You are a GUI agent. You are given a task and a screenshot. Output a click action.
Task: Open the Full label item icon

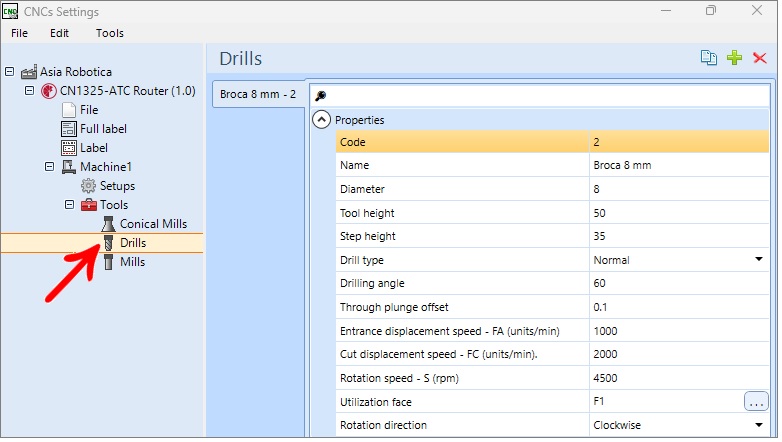coord(69,130)
